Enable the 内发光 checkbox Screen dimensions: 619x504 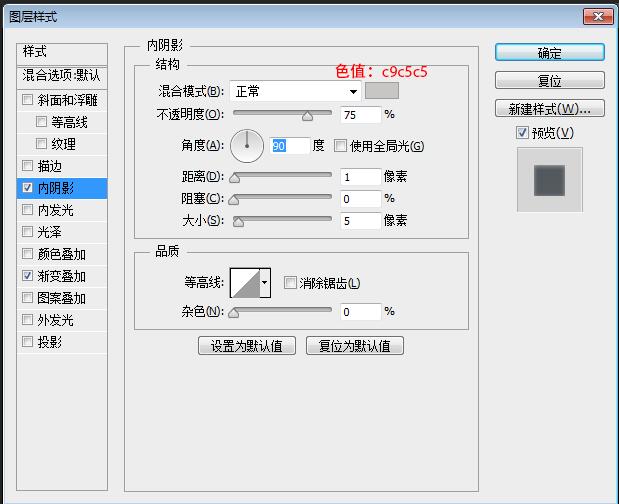(27, 209)
